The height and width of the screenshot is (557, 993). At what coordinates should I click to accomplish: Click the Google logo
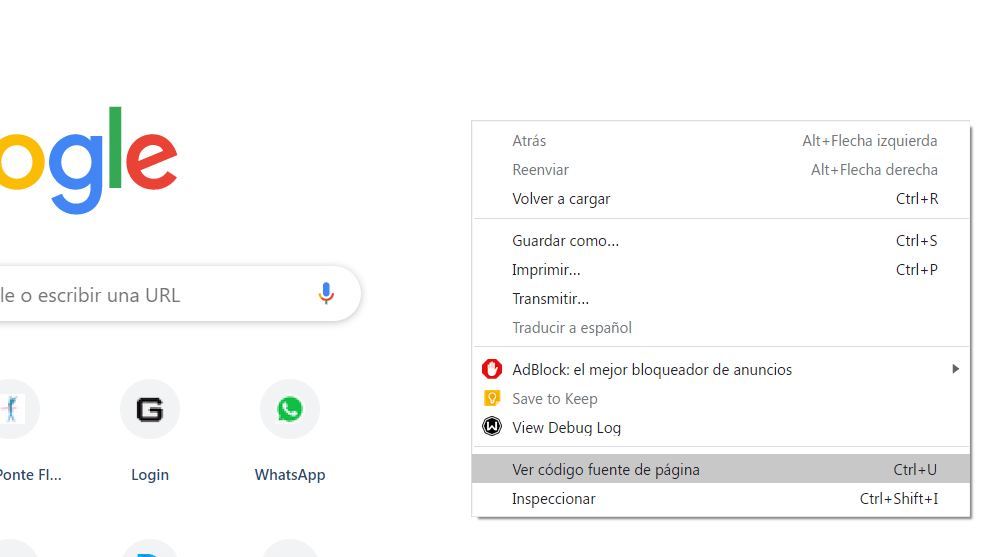tap(89, 161)
